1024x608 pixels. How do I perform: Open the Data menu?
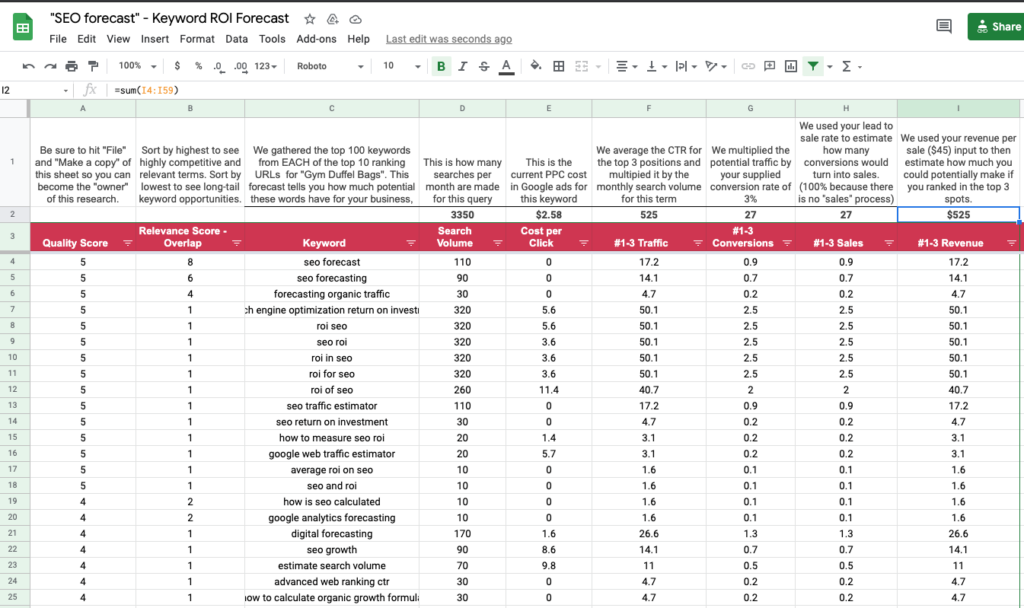click(236, 39)
